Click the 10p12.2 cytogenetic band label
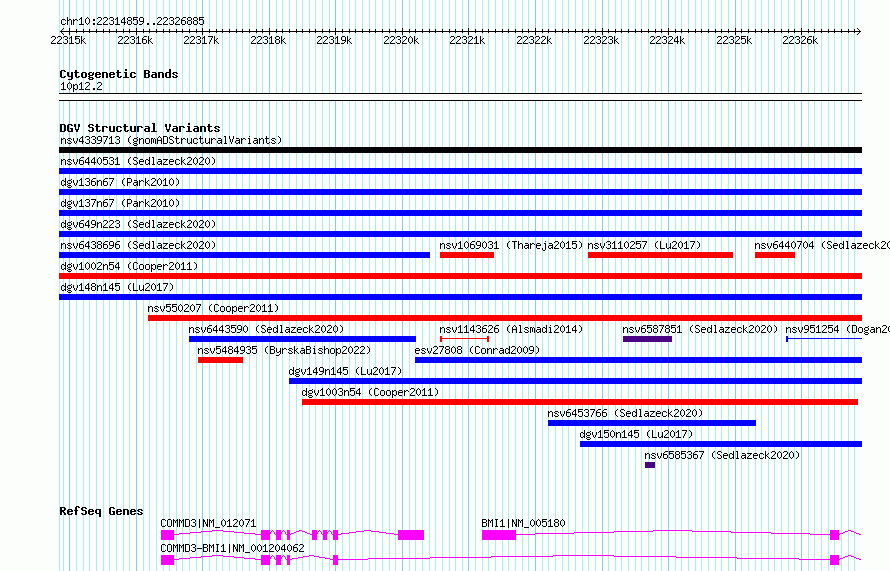Image resolution: width=890 pixels, height=571 pixels. pos(81,87)
